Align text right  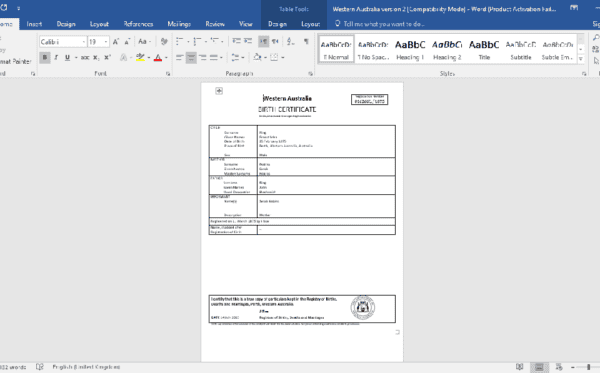[x=202, y=57]
